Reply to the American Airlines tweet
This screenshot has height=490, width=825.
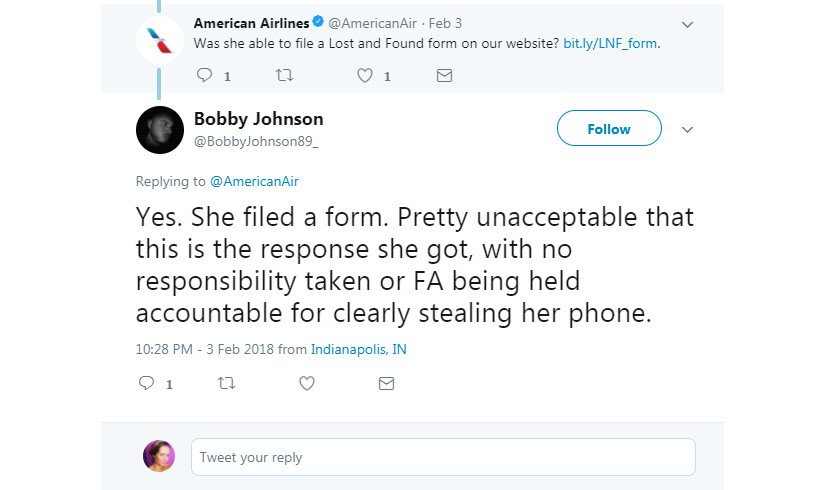(204, 75)
